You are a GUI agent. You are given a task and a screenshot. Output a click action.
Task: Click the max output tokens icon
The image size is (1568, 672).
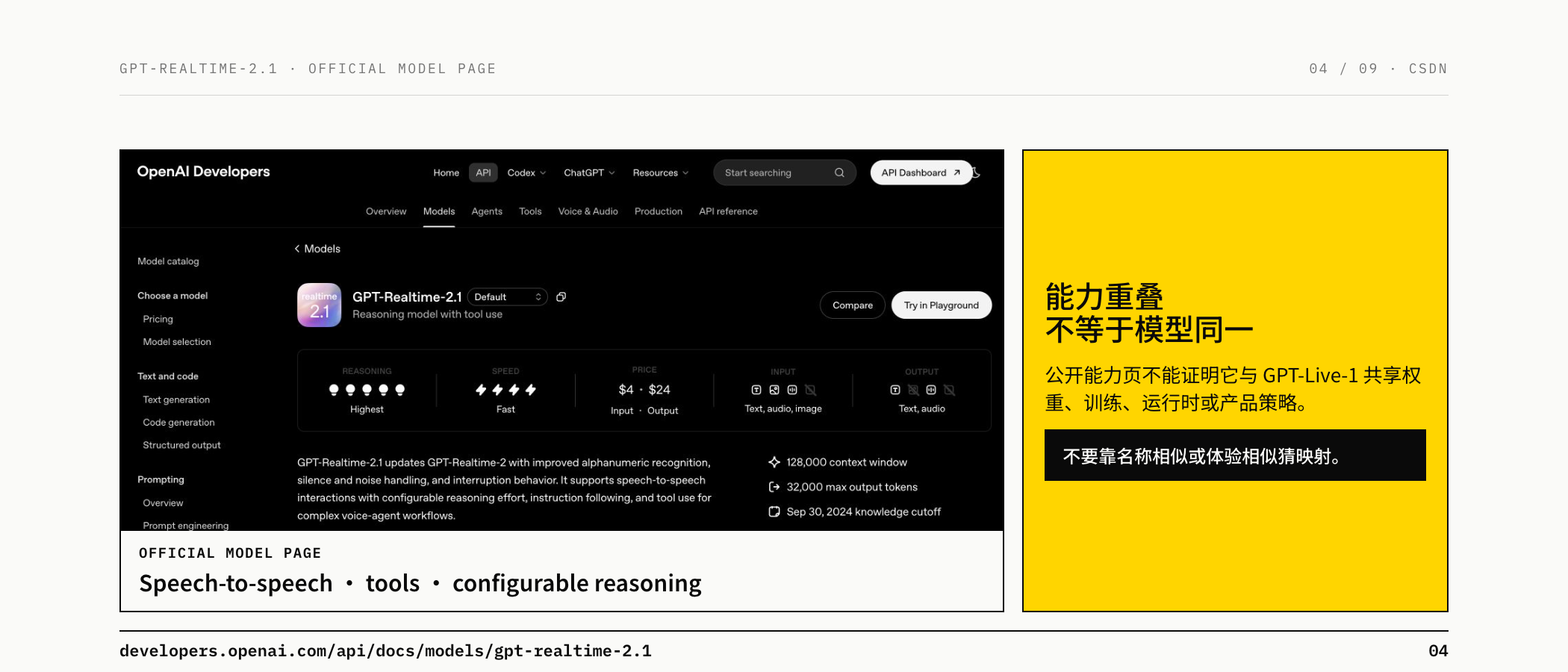coord(774,487)
